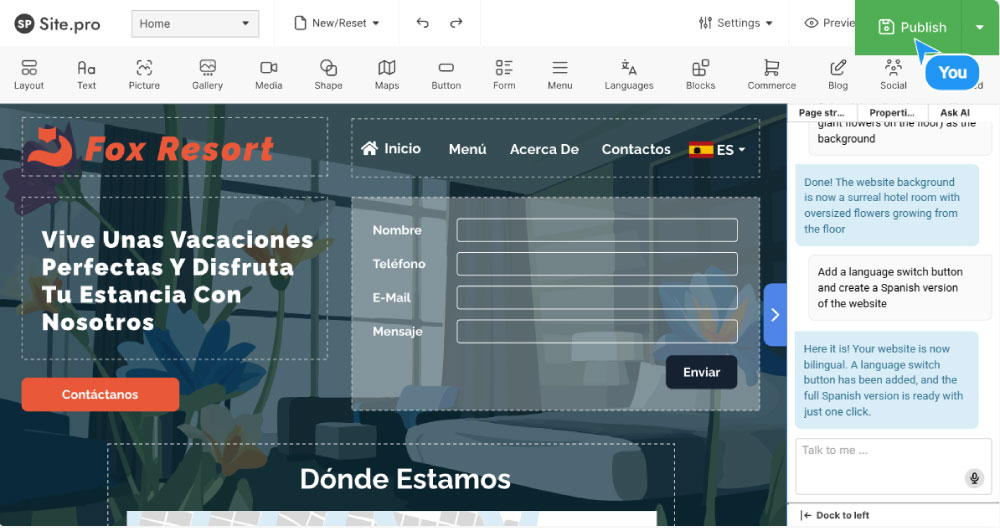Select the Shape tool

click(328, 74)
